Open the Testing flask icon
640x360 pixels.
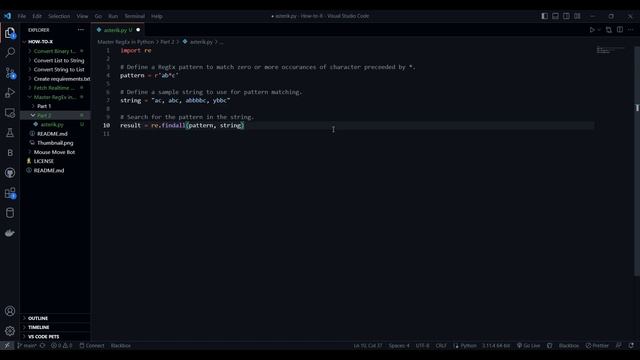click(10, 133)
